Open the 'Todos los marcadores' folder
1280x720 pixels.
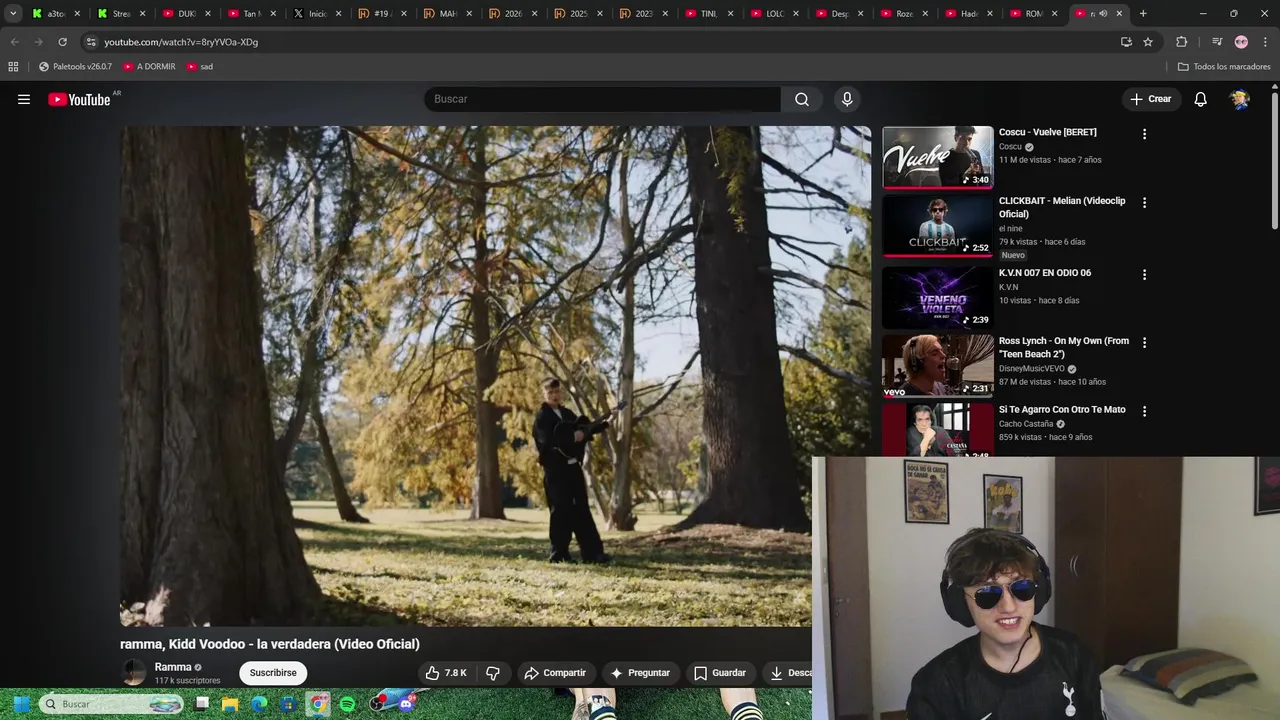point(1224,67)
